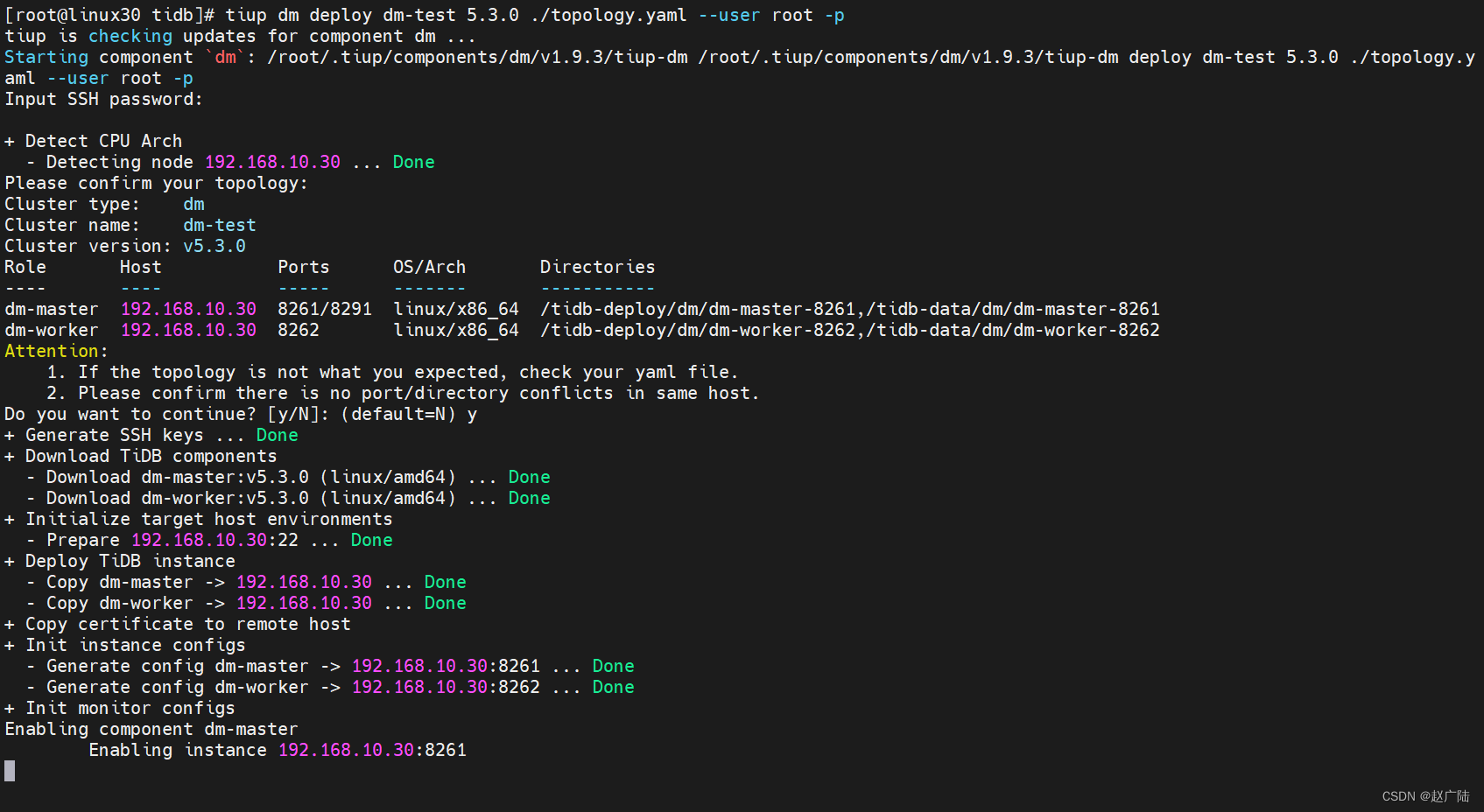Select the dm-worker-8262 directories path
Viewport: 1484px width, 812px height.
pos(850,330)
